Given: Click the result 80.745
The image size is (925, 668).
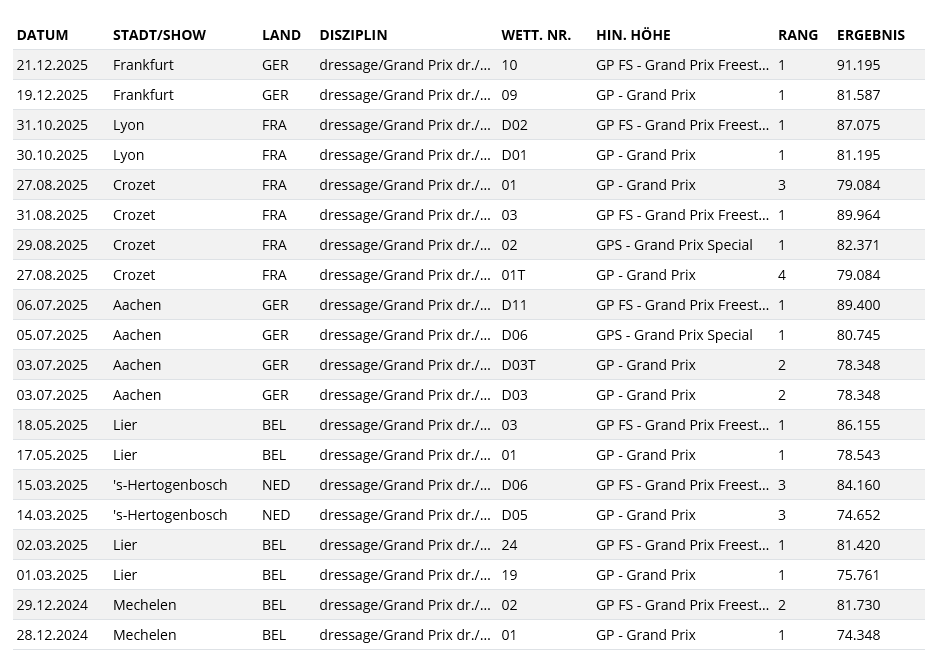Looking at the screenshot, I should pos(858,335).
